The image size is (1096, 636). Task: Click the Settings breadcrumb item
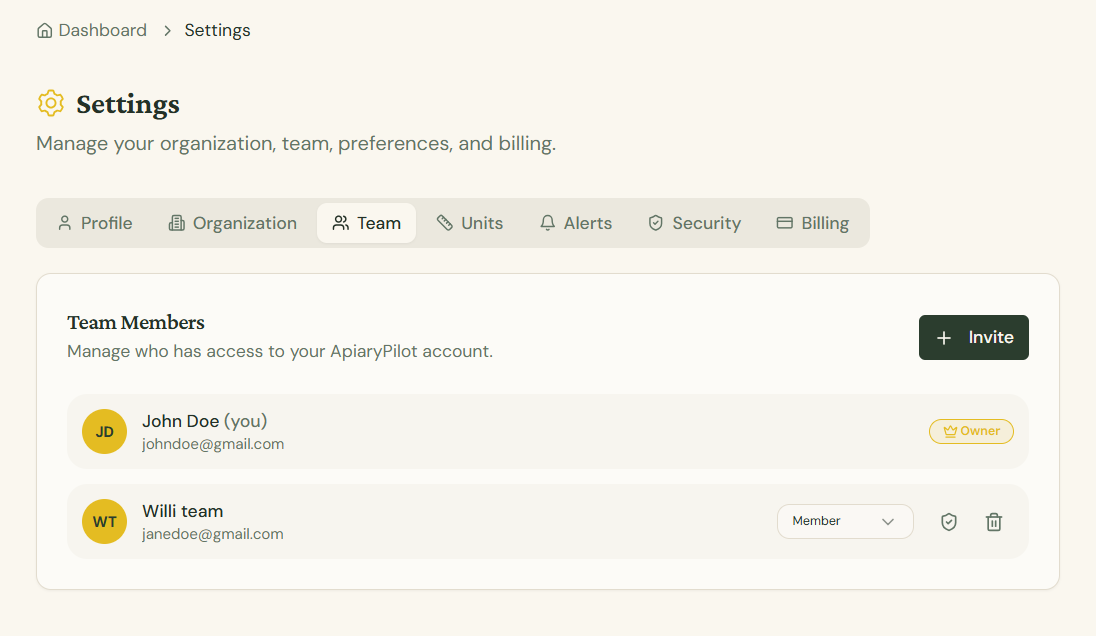[x=217, y=31]
